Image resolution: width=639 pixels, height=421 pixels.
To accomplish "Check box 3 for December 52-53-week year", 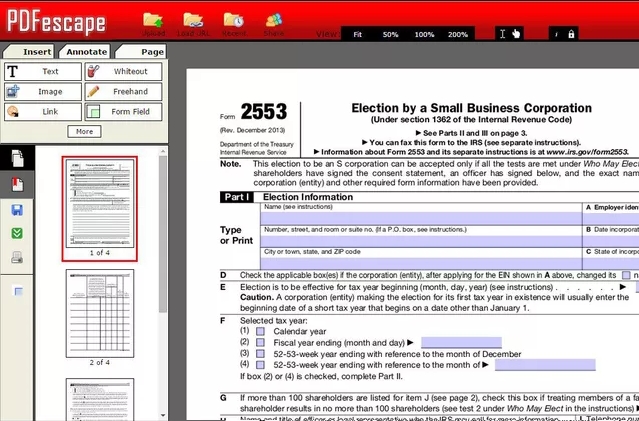I will [x=260, y=353].
